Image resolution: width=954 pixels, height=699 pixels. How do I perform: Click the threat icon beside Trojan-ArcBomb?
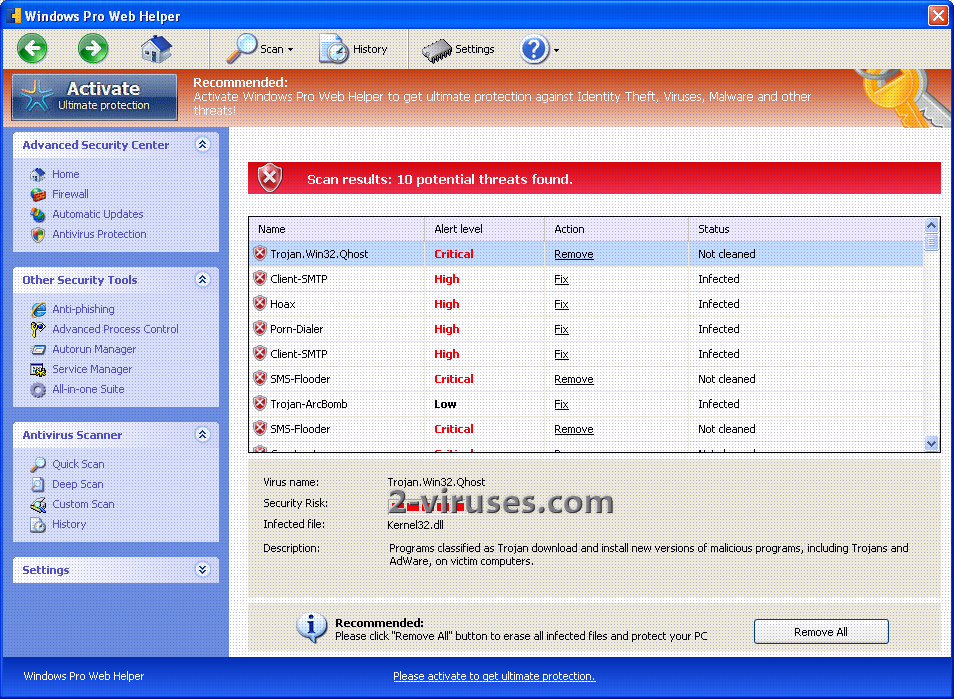tap(260, 403)
